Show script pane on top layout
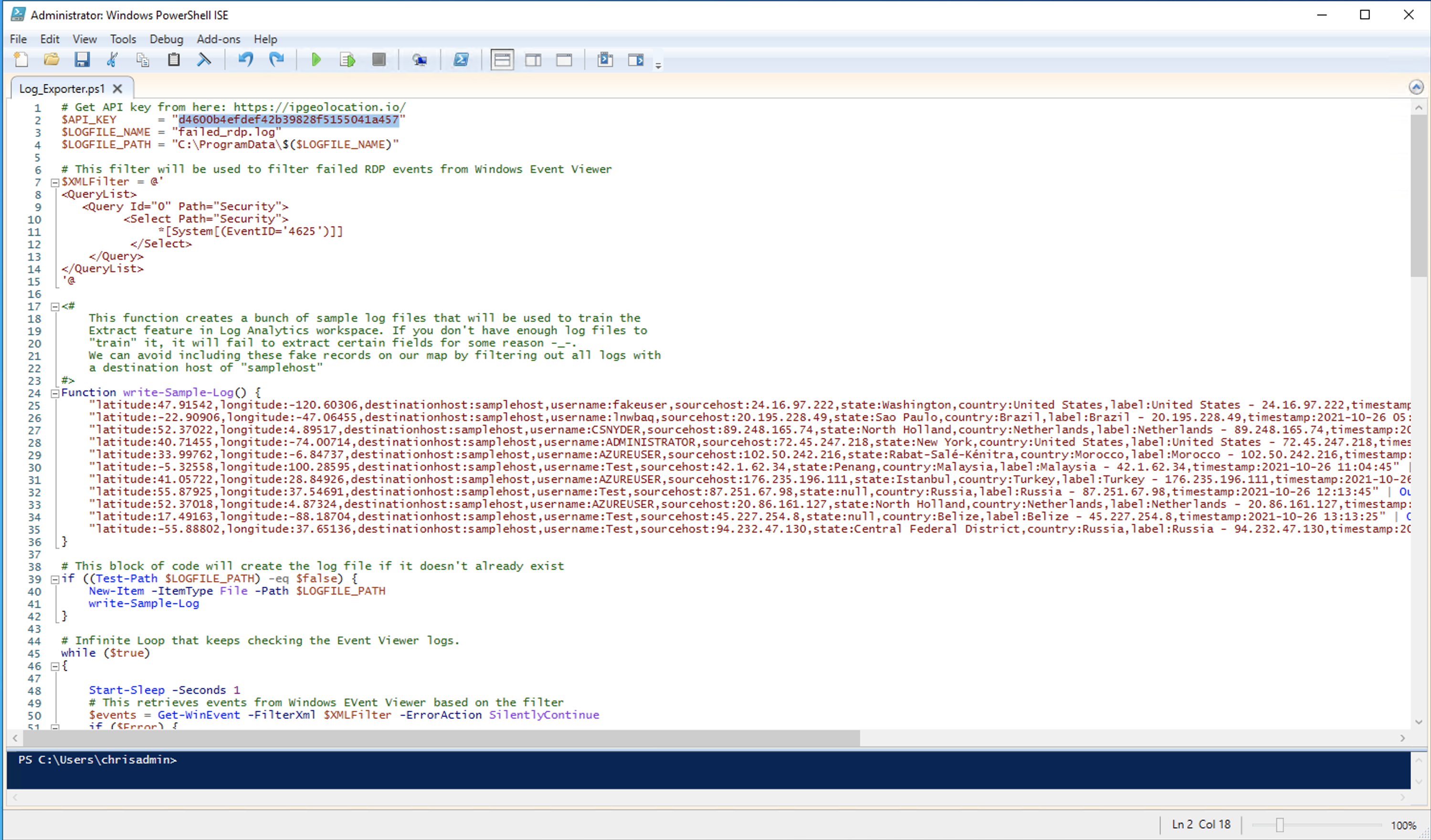Screen dimensions: 1431x840 tap(502, 60)
